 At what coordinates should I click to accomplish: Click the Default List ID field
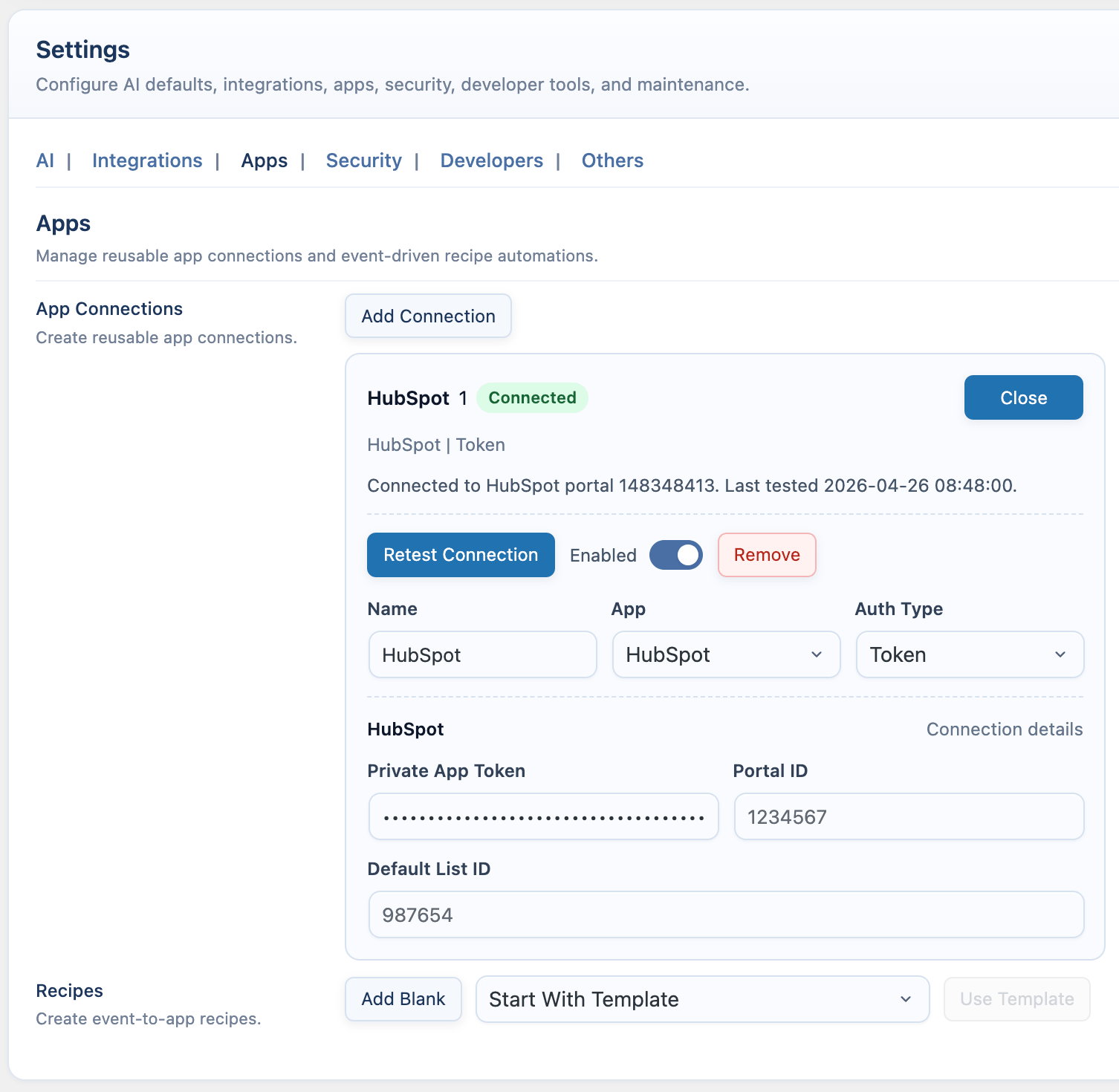coord(726,914)
